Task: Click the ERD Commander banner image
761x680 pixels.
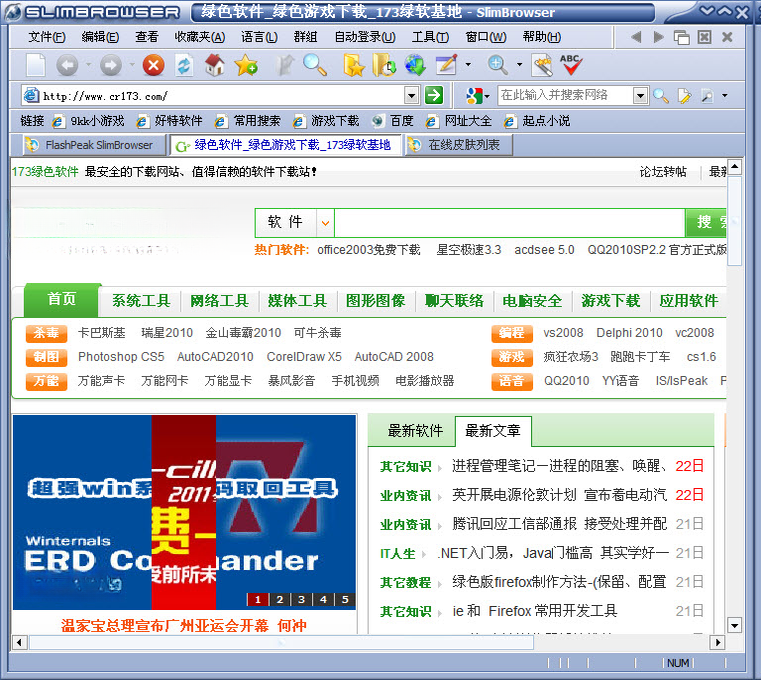Action: tap(184, 512)
